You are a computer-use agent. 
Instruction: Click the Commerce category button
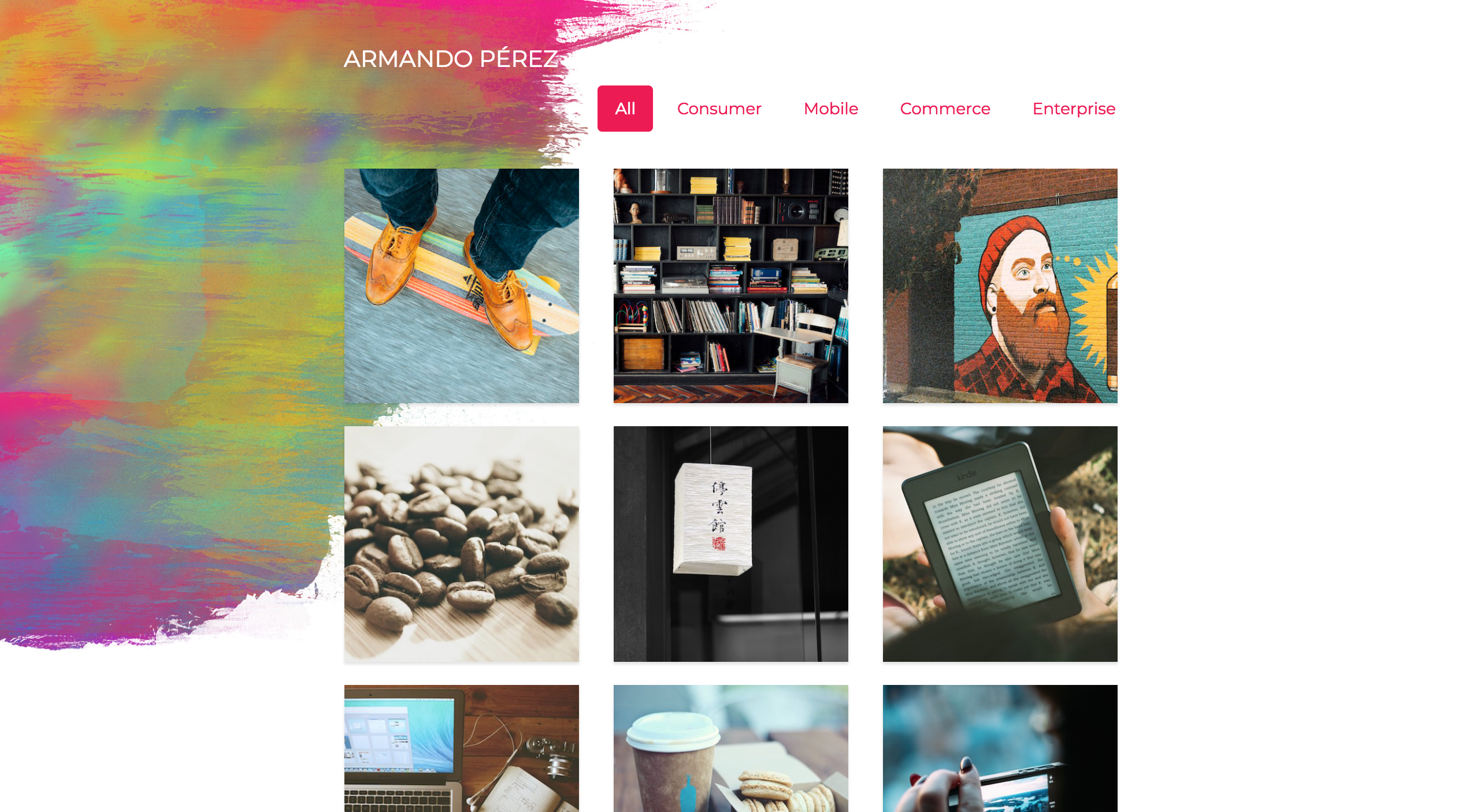[x=945, y=109]
